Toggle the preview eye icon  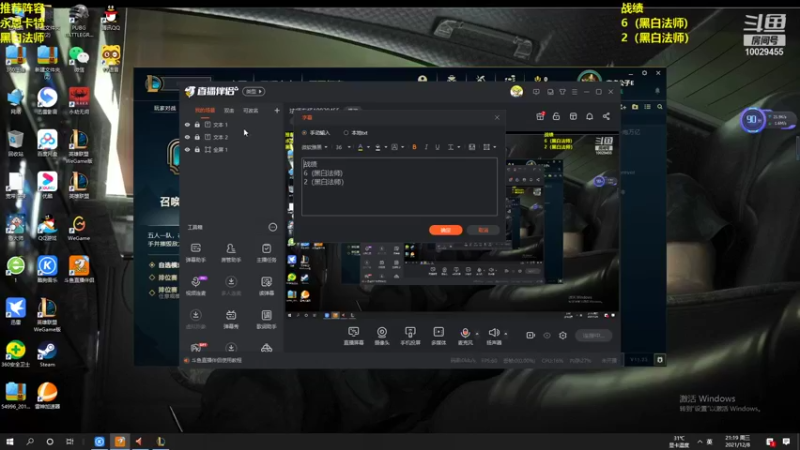547,335
